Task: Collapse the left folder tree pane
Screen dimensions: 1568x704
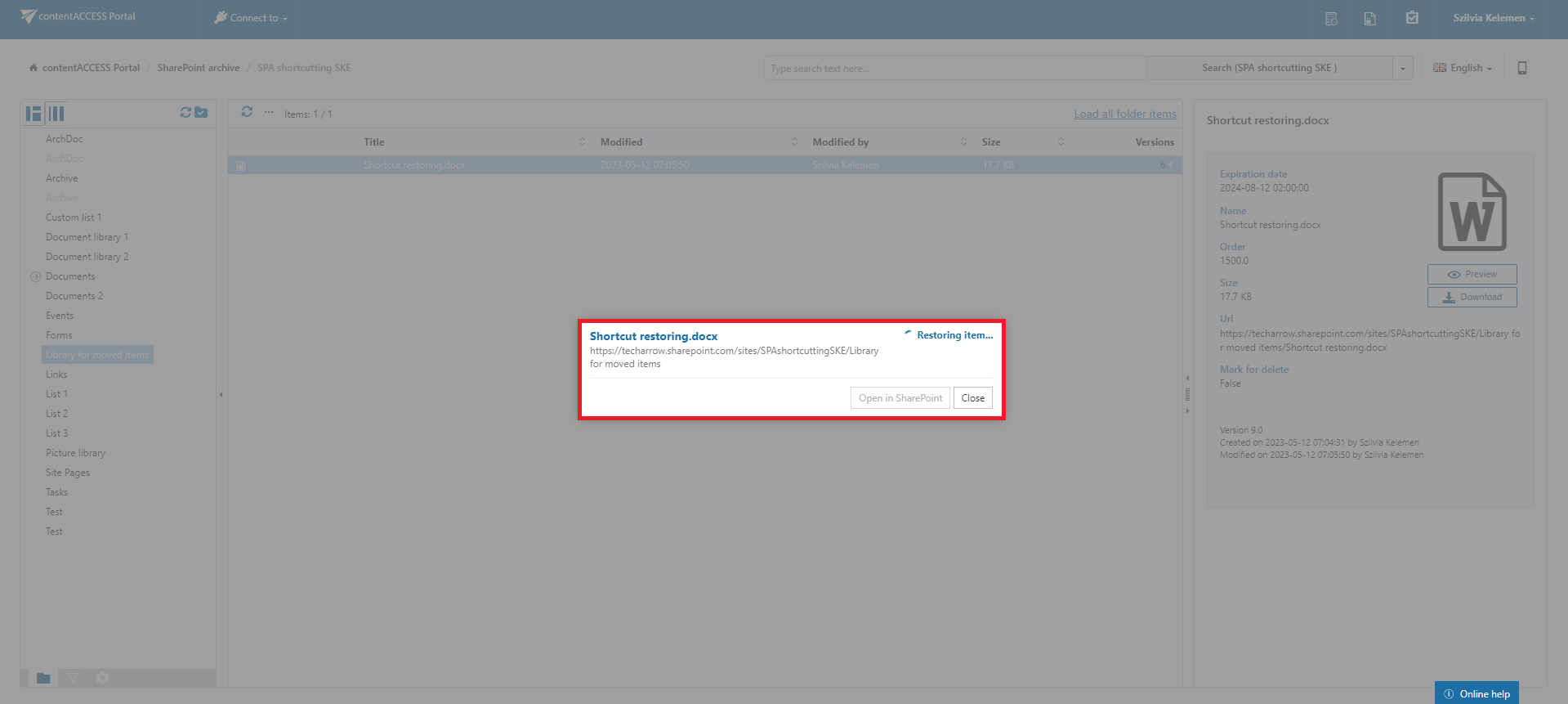Action: [221, 395]
